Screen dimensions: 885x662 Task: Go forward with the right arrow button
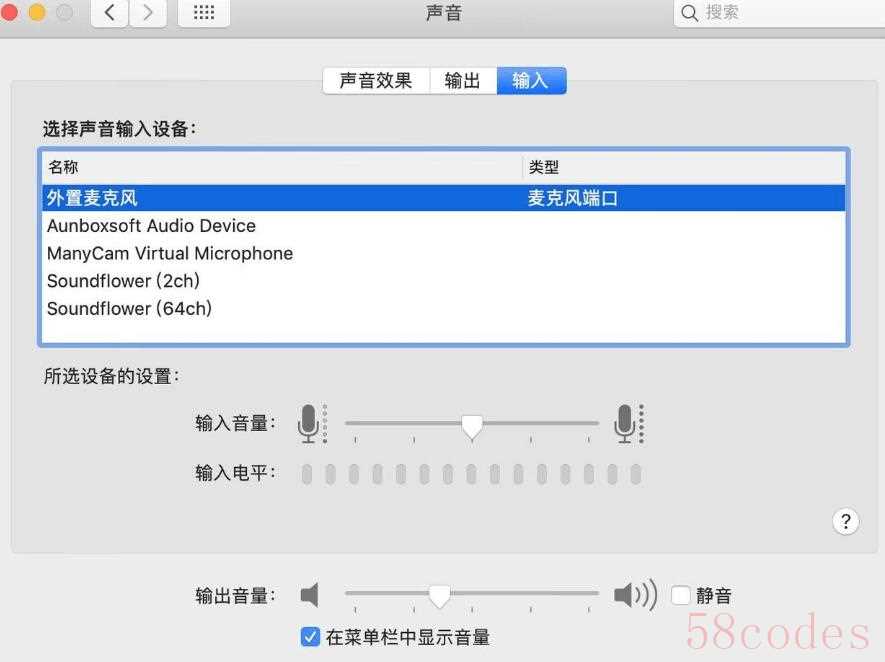pyautogui.click(x=148, y=12)
